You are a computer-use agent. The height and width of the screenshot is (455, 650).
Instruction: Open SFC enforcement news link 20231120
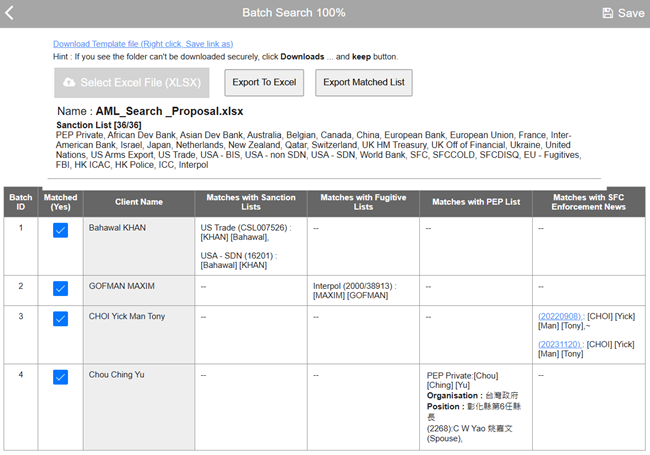(559, 344)
